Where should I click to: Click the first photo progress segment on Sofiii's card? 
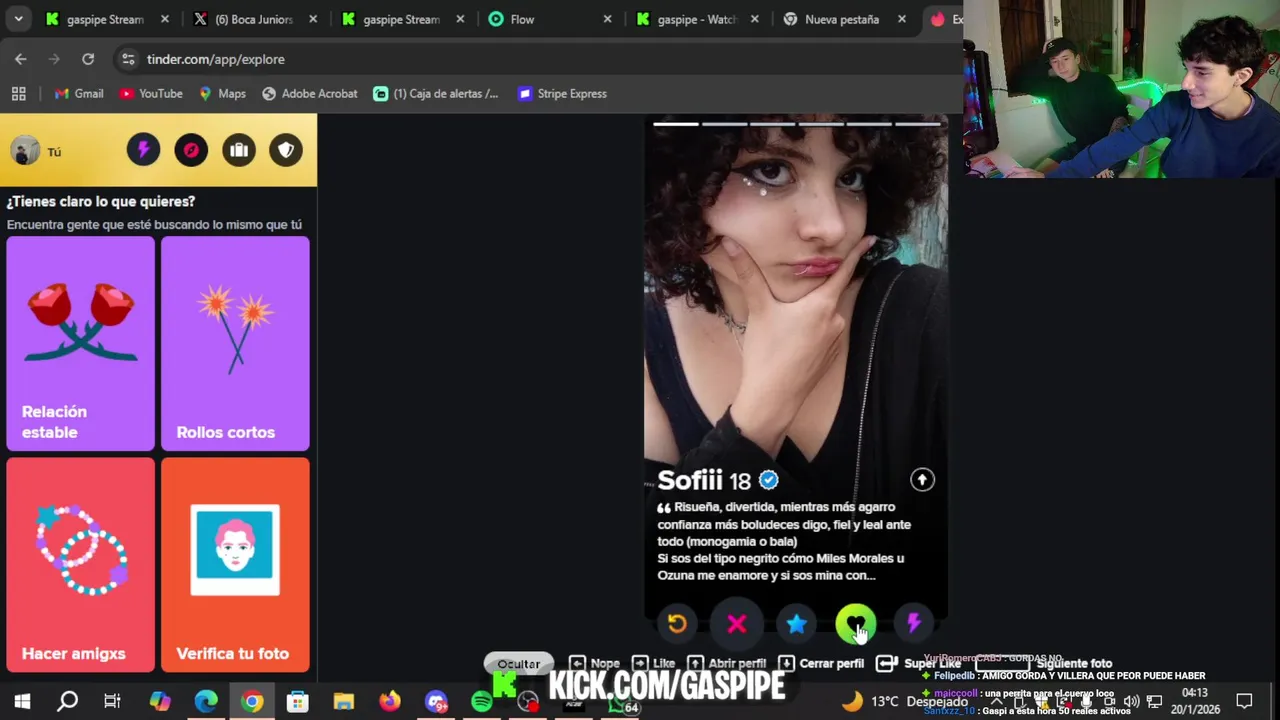coord(676,124)
